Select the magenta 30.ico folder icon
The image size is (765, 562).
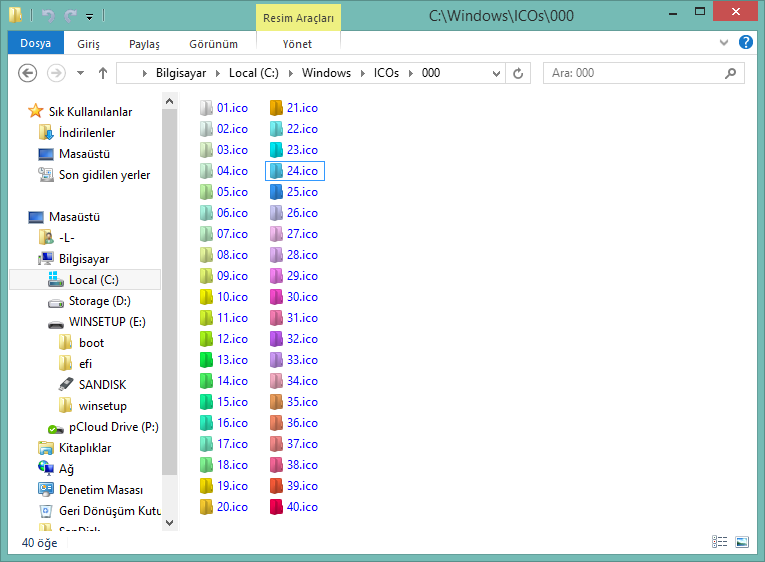click(x=276, y=297)
